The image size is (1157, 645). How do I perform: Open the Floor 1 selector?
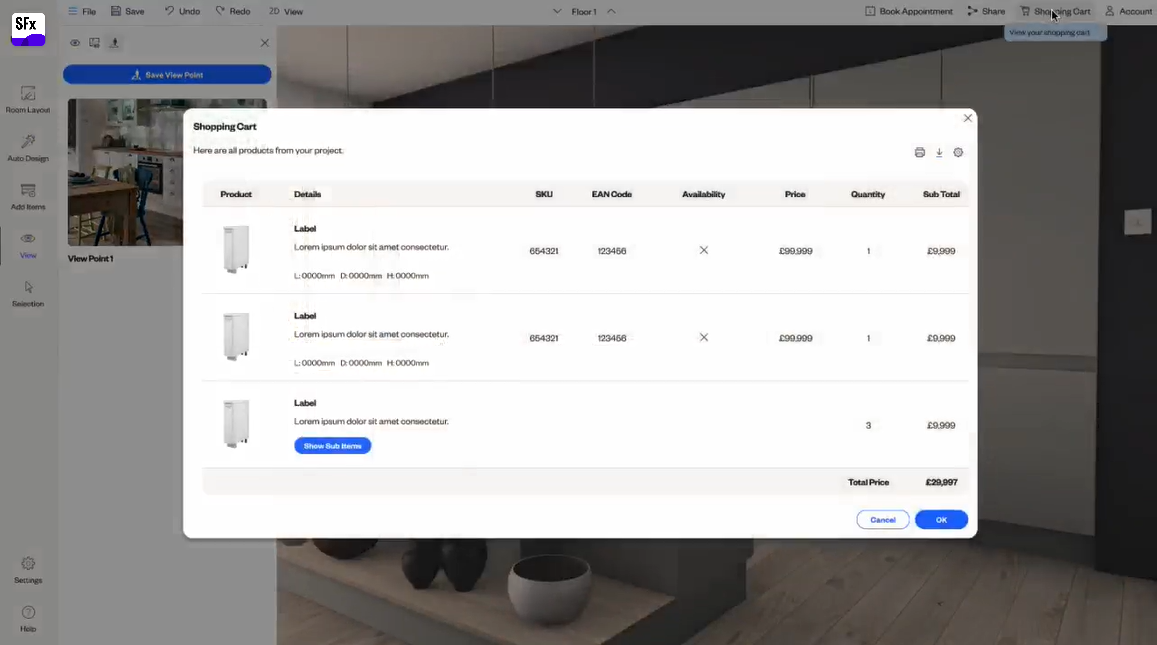[x=583, y=11]
